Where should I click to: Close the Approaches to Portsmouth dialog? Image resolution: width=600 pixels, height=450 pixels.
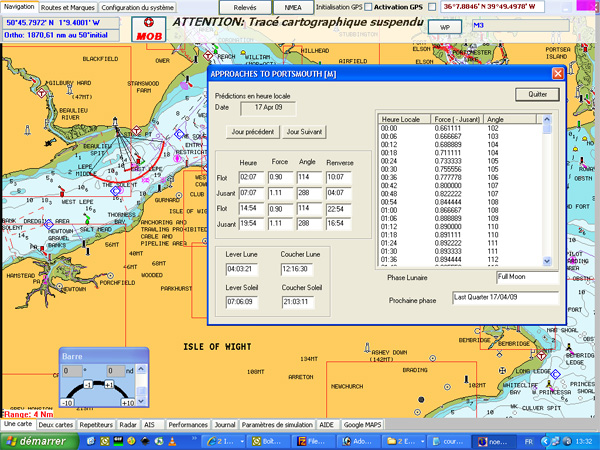(x=558, y=73)
